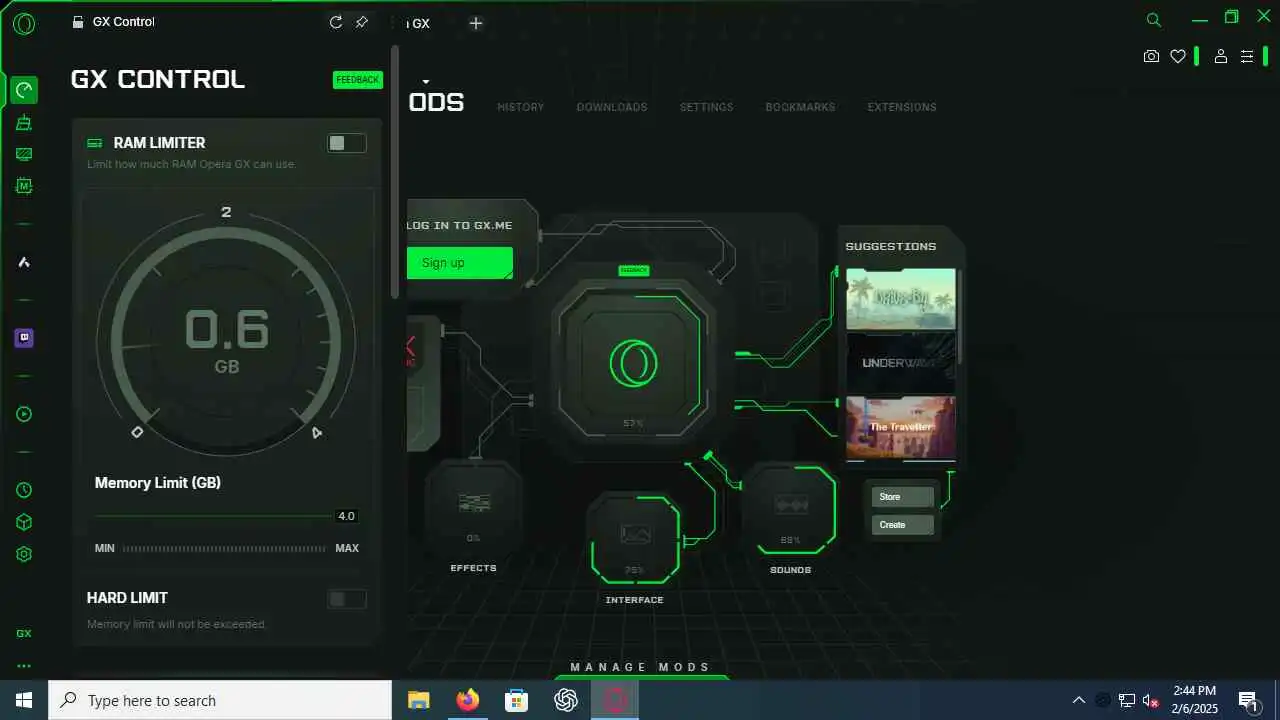Image resolution: width=1280 pixels, height=720 pixels.
Task: Open the Opera GX logo menu
Action: (x=24, y=23)
